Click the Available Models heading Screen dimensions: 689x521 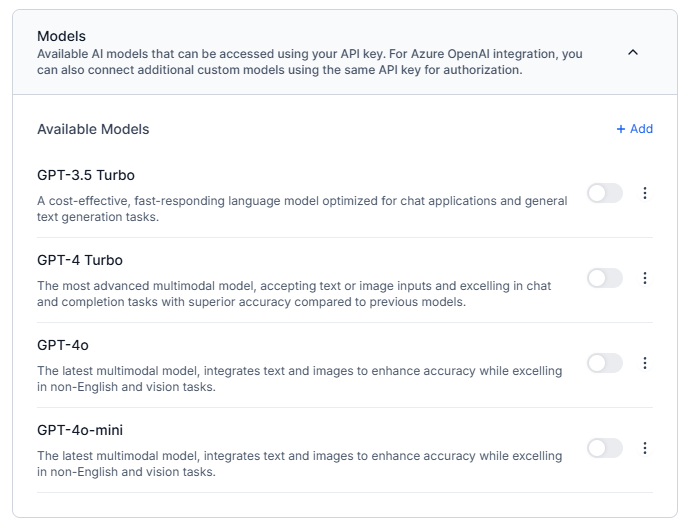click(93, 129)
